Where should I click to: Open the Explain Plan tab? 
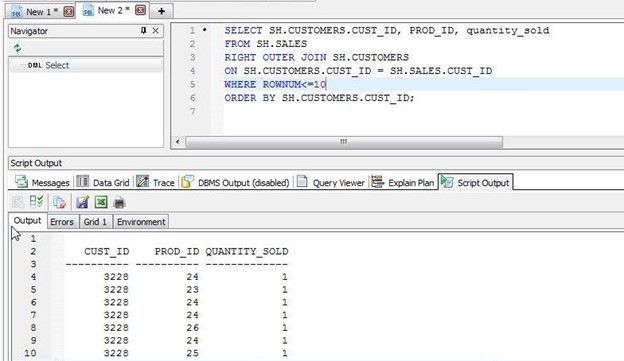pos(402,182)
